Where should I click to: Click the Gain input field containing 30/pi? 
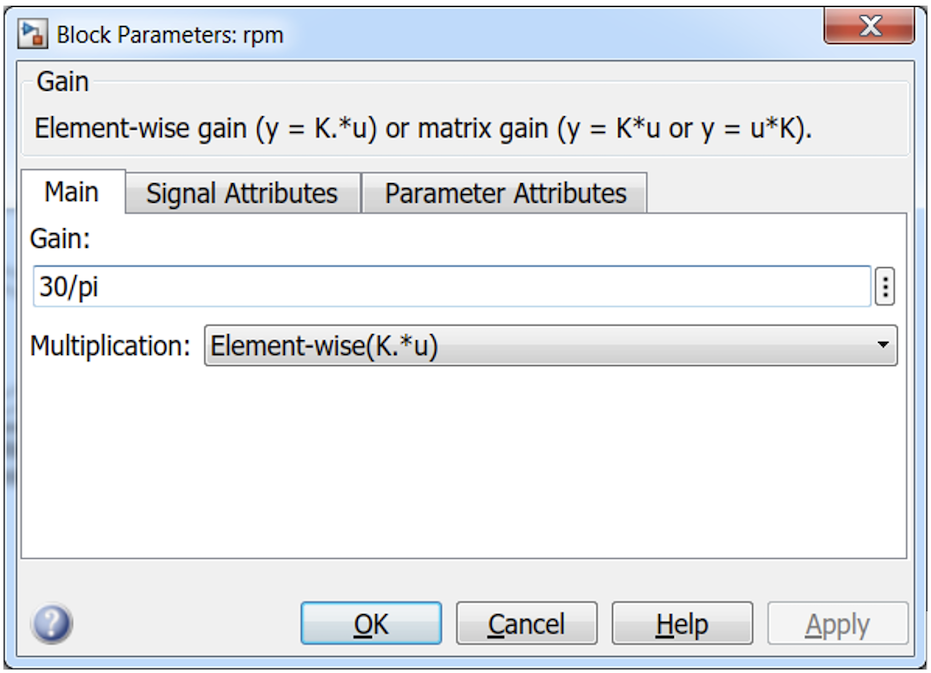pos(452,288)
